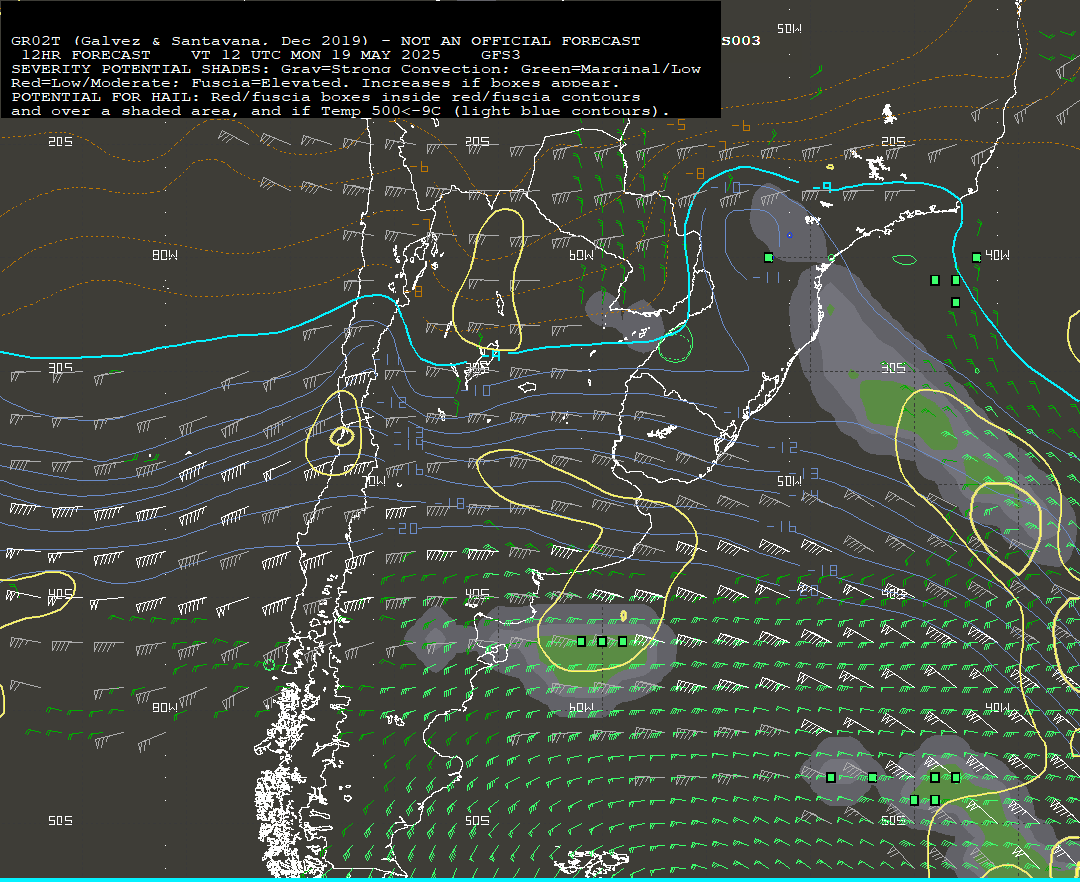Click the green circle contour near Uruguay border
This screenshot has height=882, width=1080.
(675, 343)
